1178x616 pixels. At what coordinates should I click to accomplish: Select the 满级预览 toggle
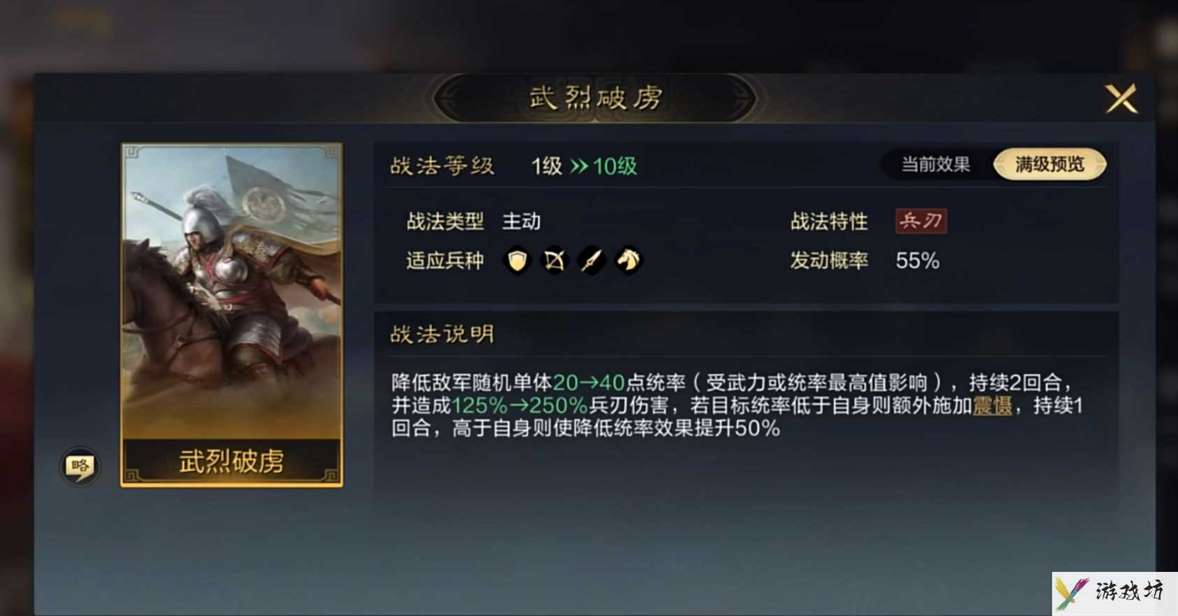1050,165
